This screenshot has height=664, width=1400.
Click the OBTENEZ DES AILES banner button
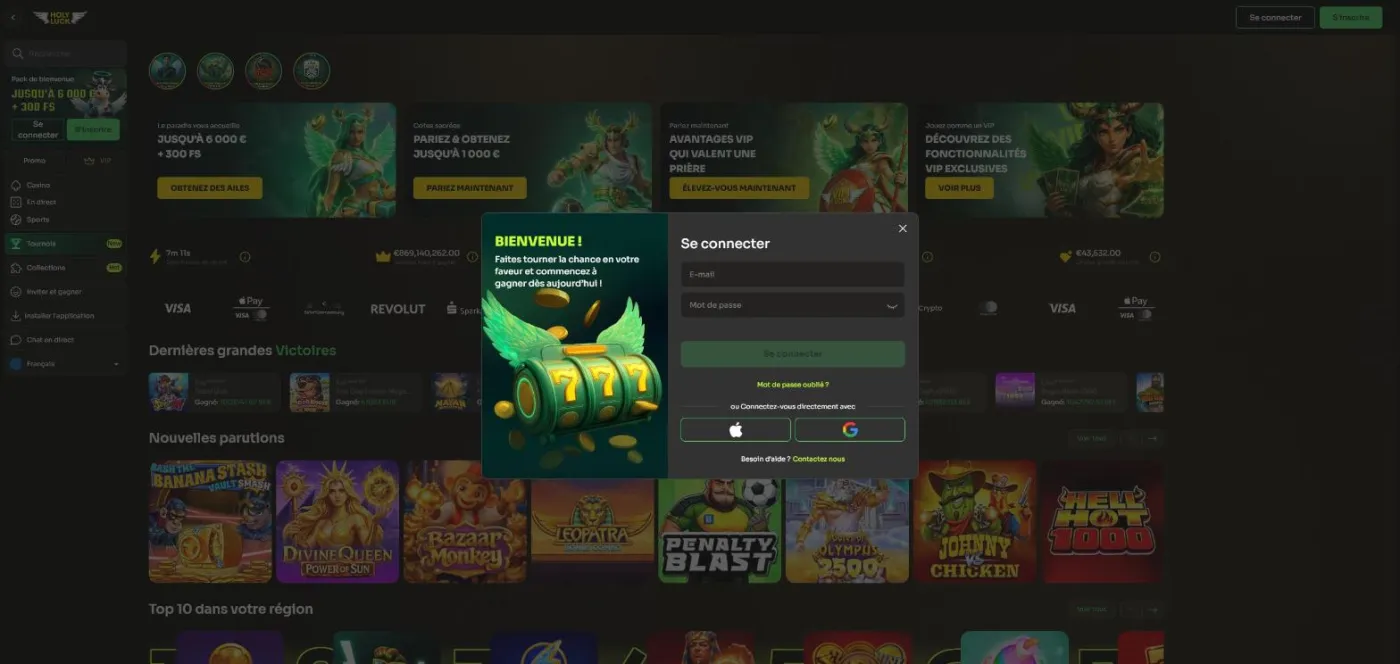pyautogui.click(x=210, y=188)
